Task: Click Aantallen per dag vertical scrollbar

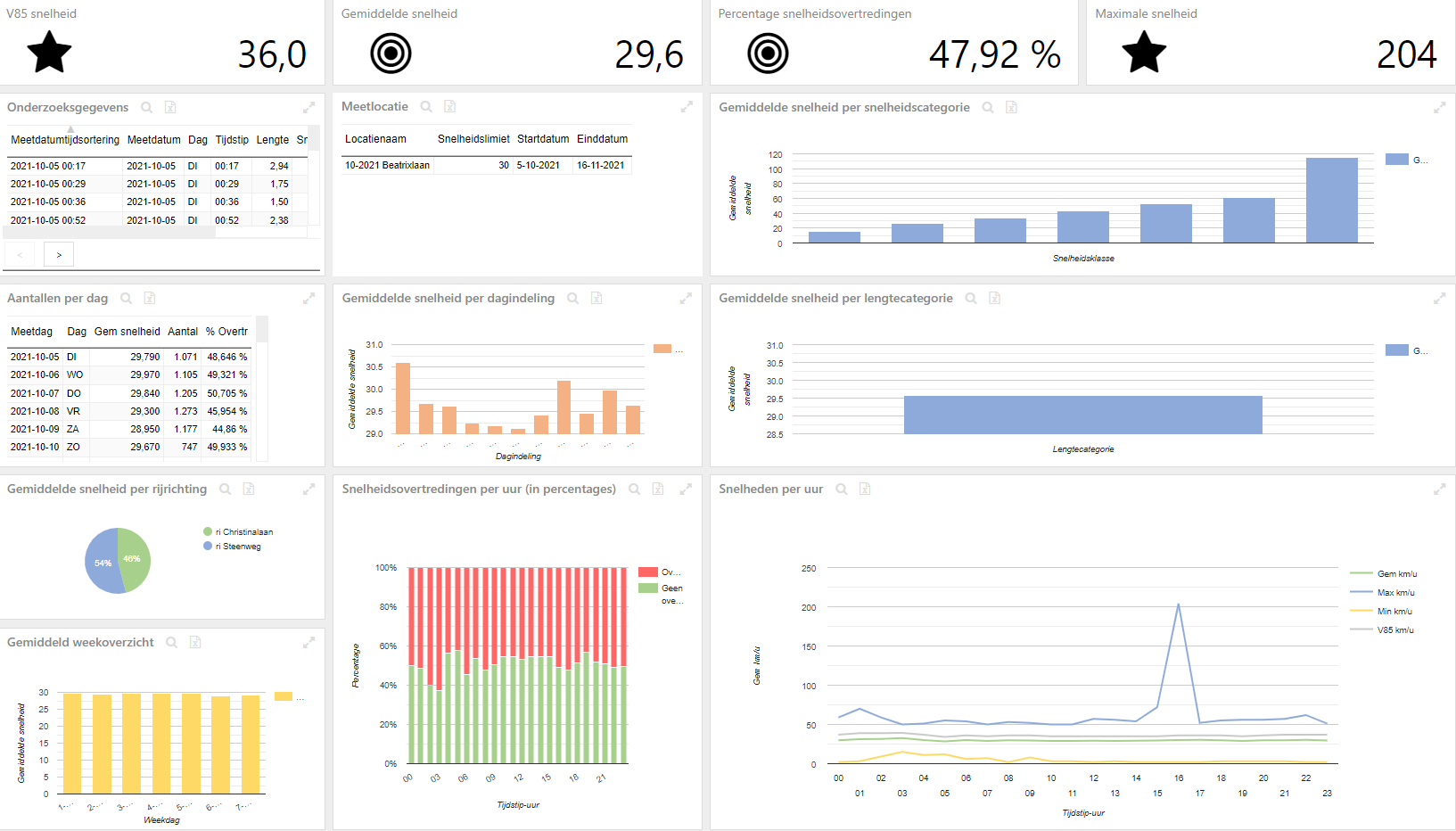Action: click(x=262, y=388)
